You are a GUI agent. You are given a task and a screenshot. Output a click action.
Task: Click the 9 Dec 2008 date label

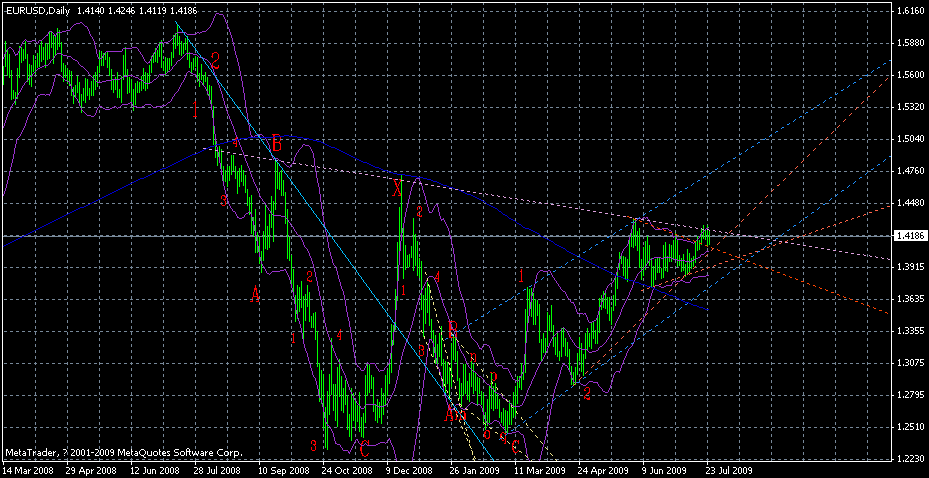411,470
